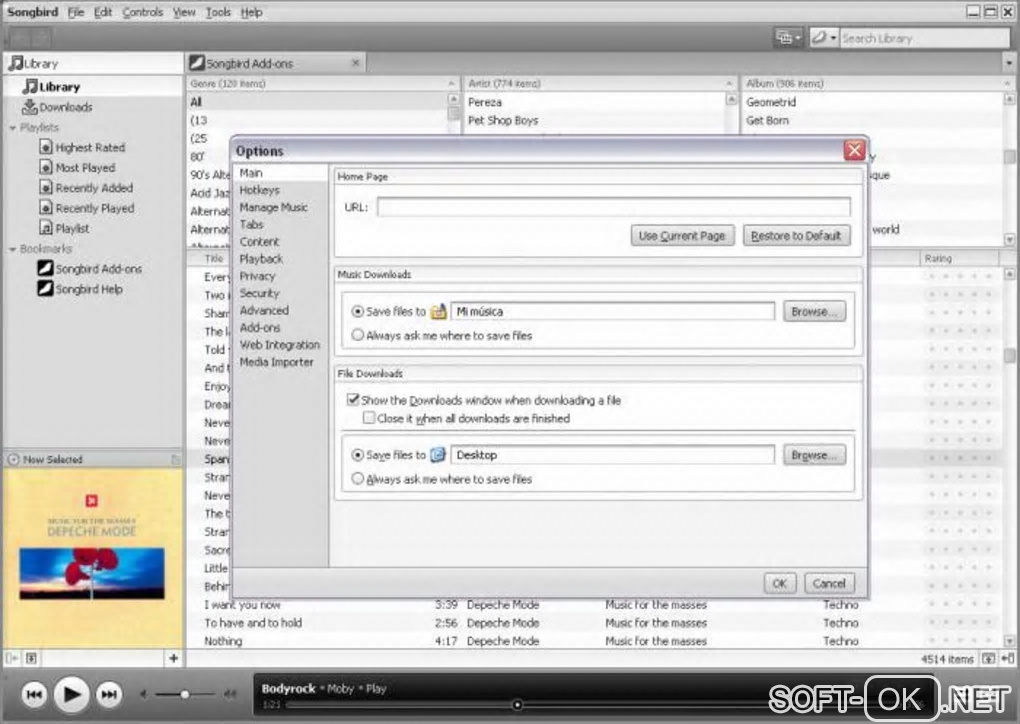The width and height of the screenshot is (1020, 724).
Task: Open the Help menu
Action: [x=251, y=12]
